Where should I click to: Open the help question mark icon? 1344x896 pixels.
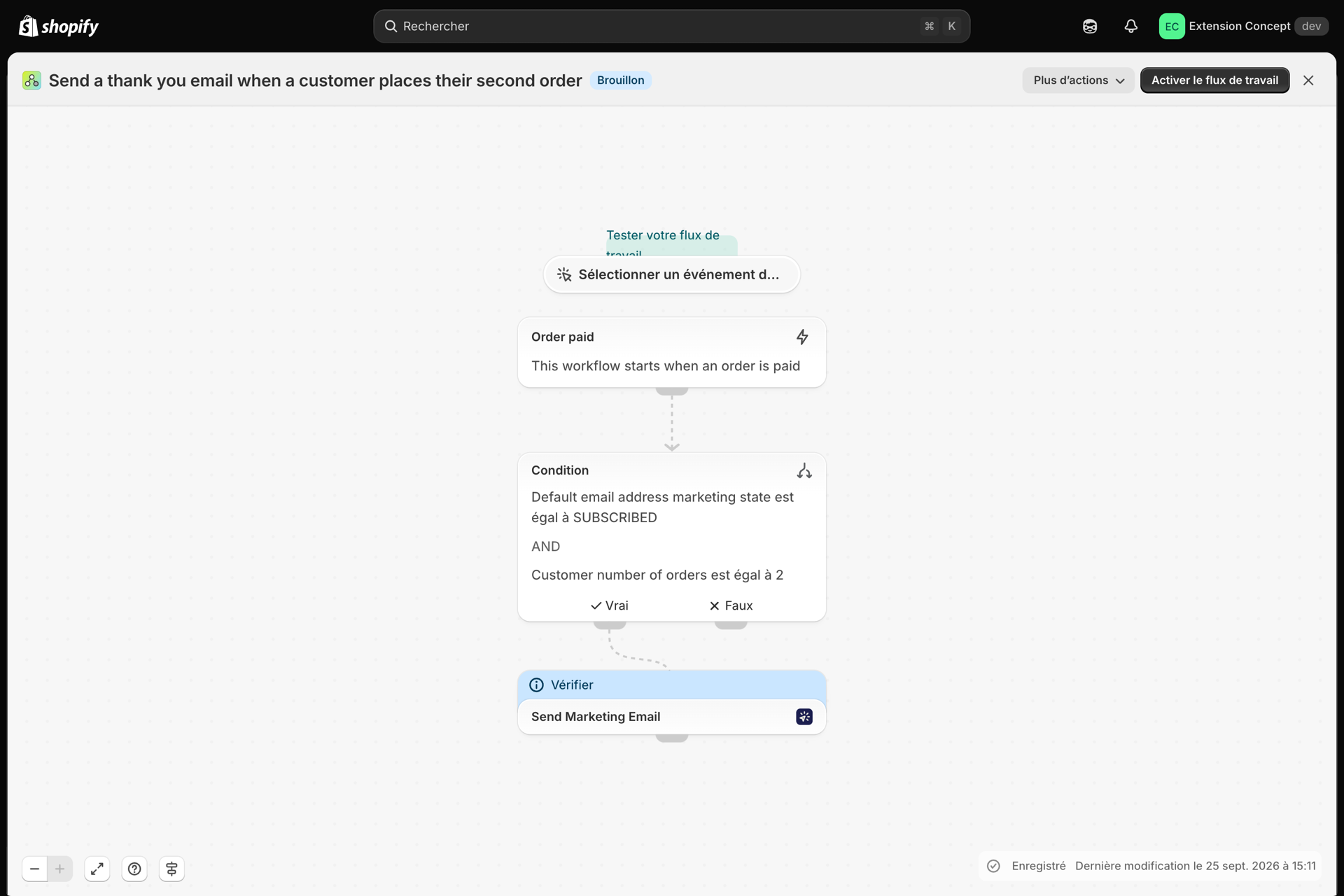(x=134, y=869)
